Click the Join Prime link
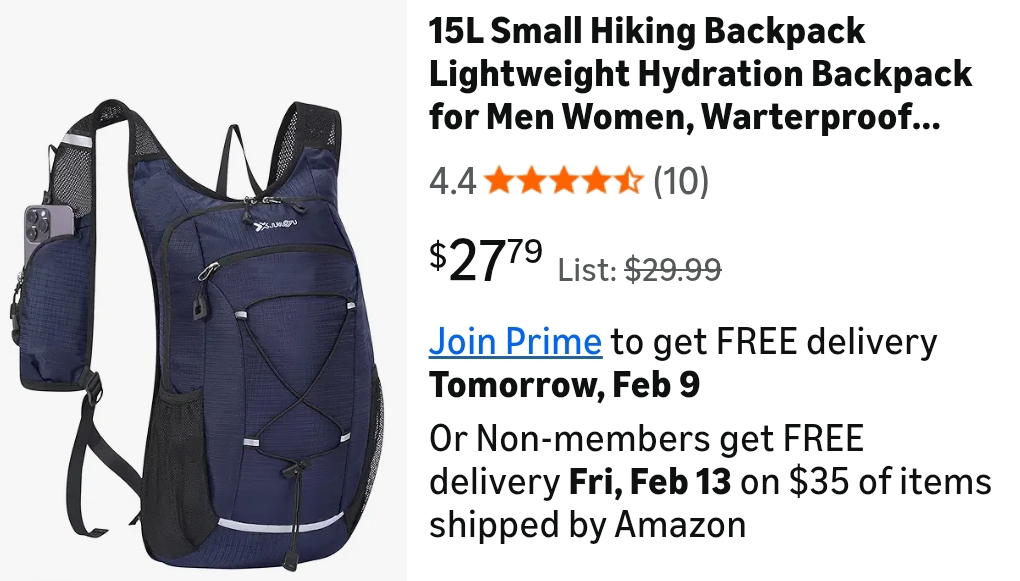The width and height of the screenshot is (1020, 581). [515, 341]
